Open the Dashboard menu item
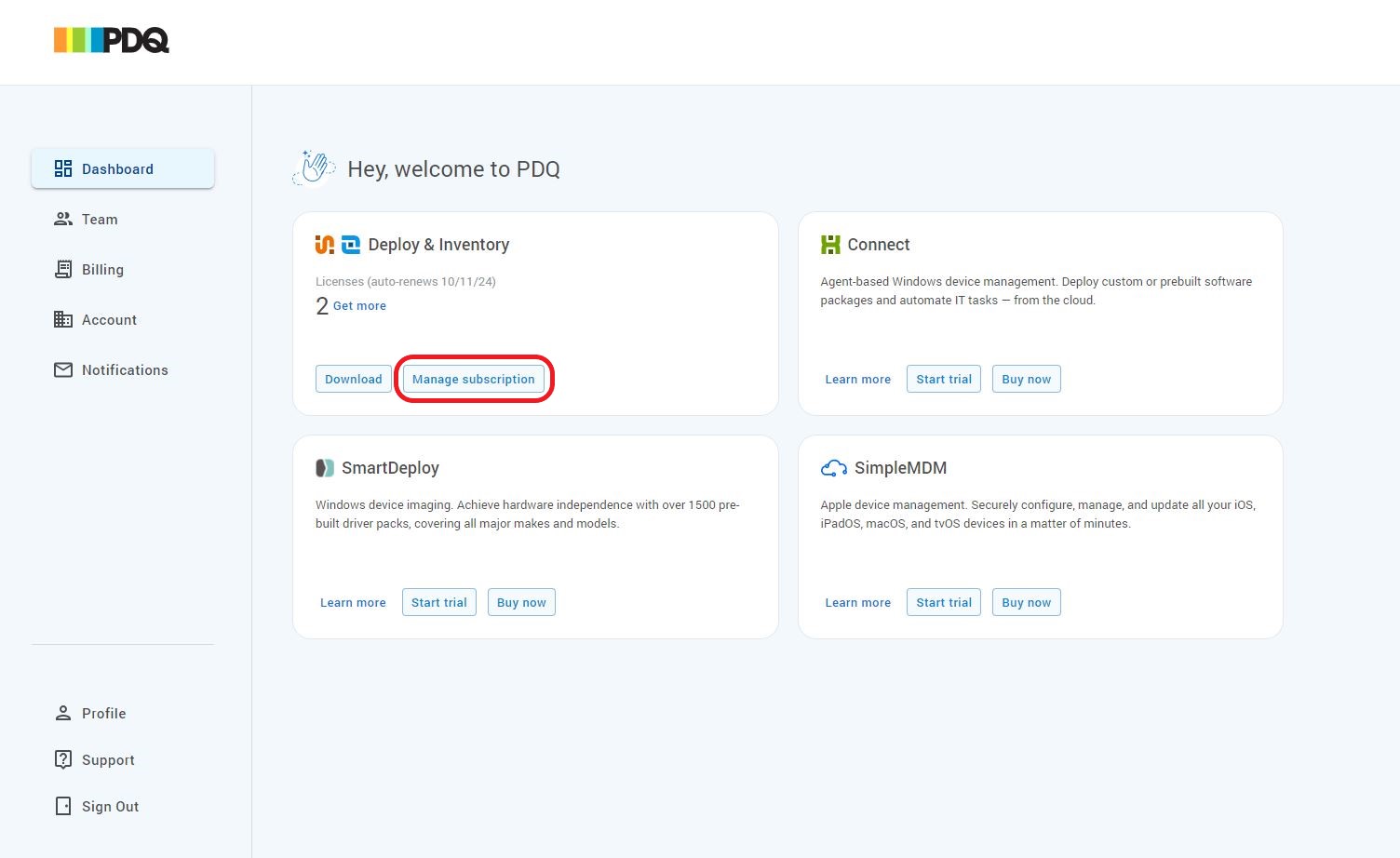The height and width of the screenshot is (858, 1400). (123, 168)
